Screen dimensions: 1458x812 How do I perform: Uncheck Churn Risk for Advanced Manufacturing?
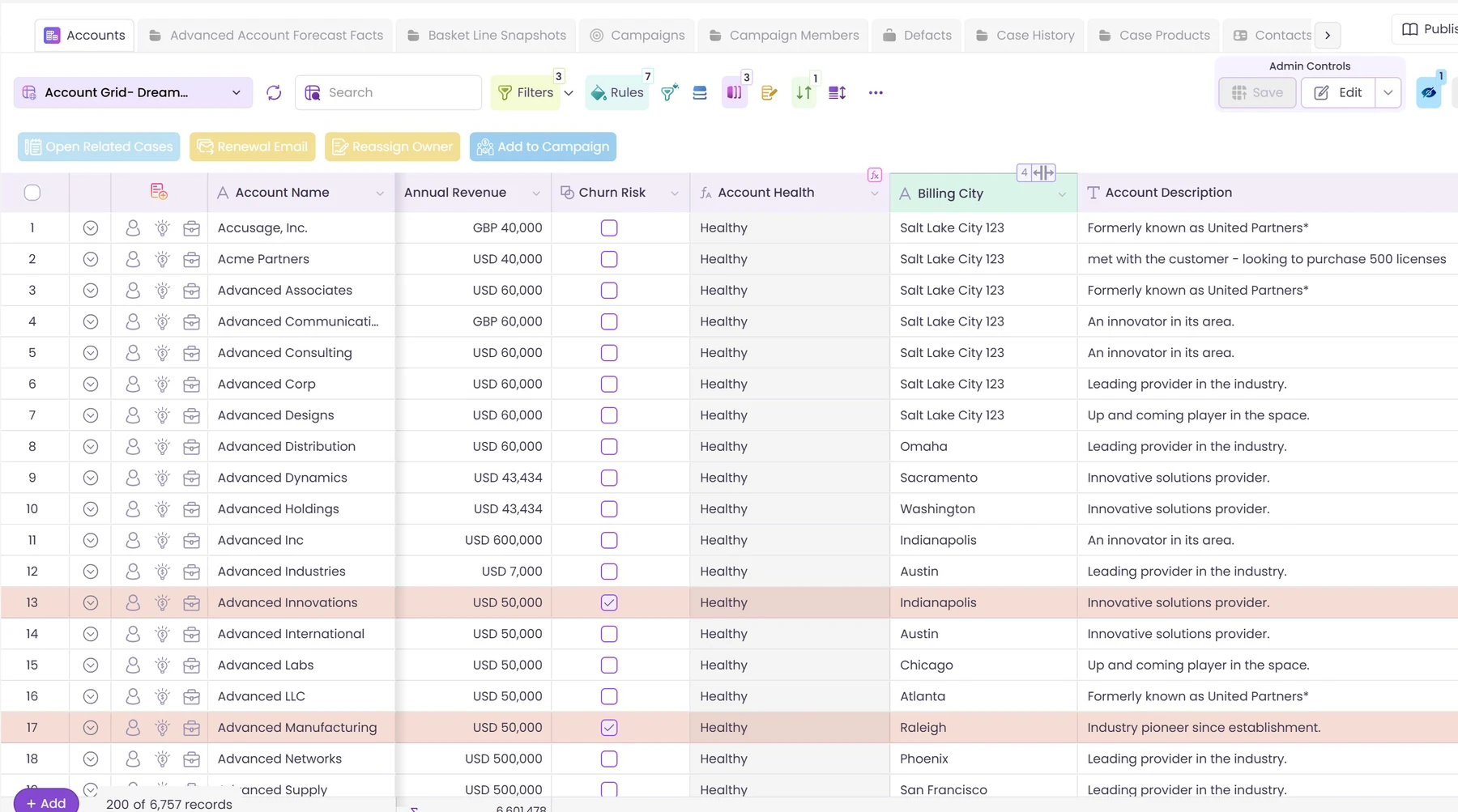pyautogui.click(x=609, y=728)
